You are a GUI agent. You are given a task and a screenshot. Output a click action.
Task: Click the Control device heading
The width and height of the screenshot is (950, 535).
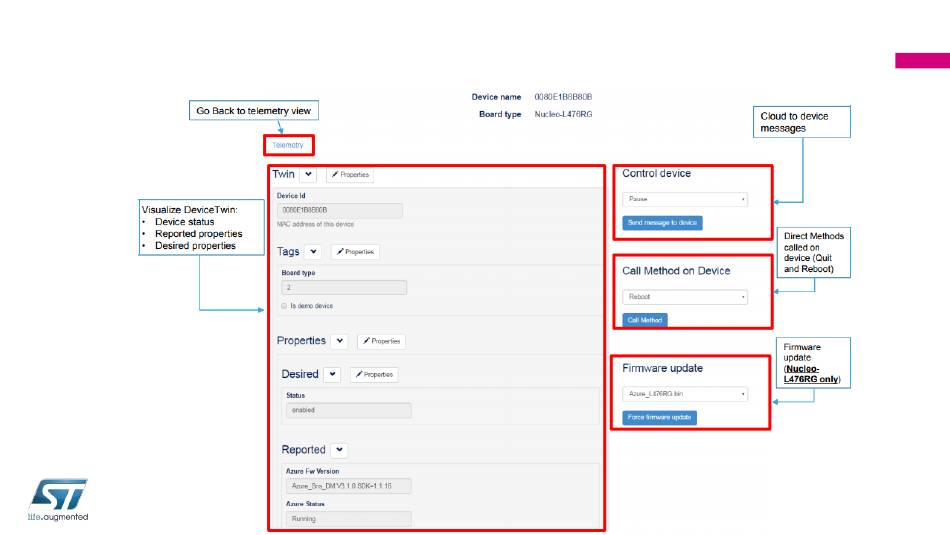click(x=656, y=173)
